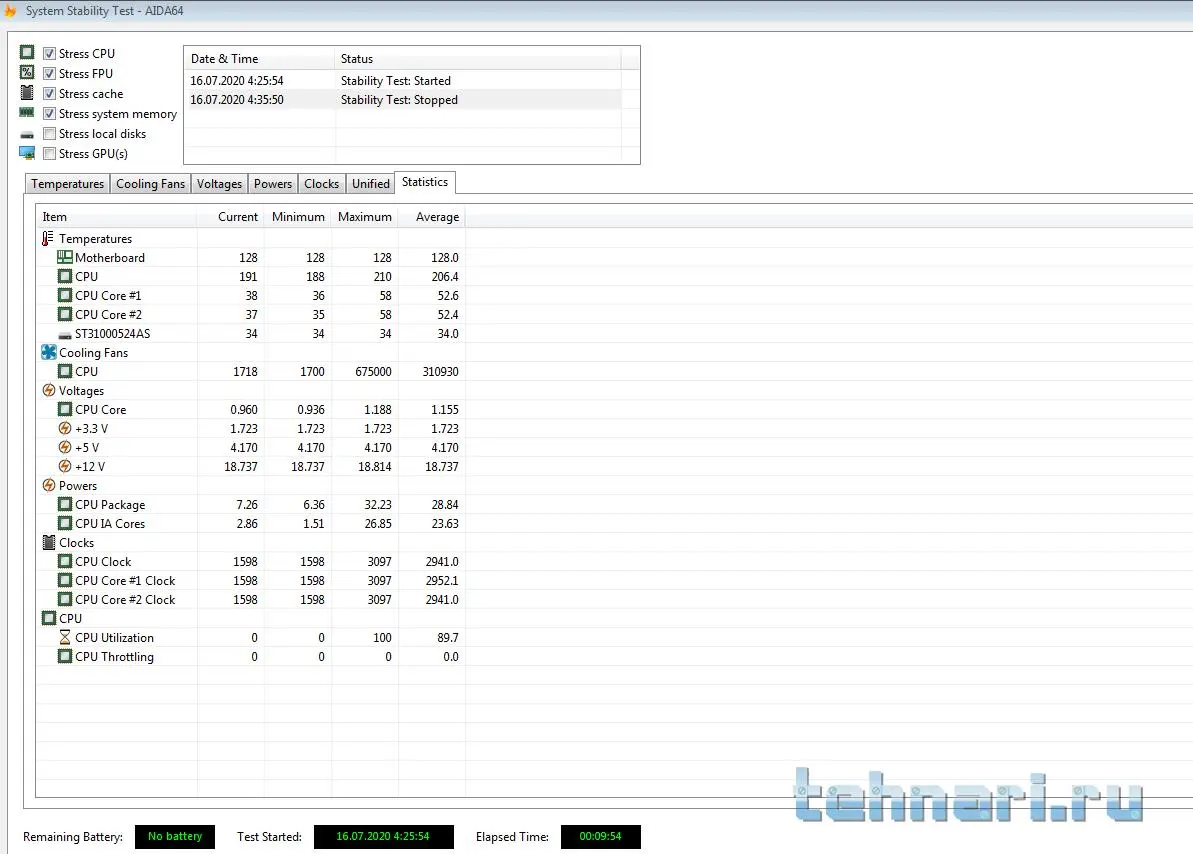Disable the Stress system memory checkbox
Image resolution: width=1193 pixels, height=854 pixels.
[x=49, y=114]
